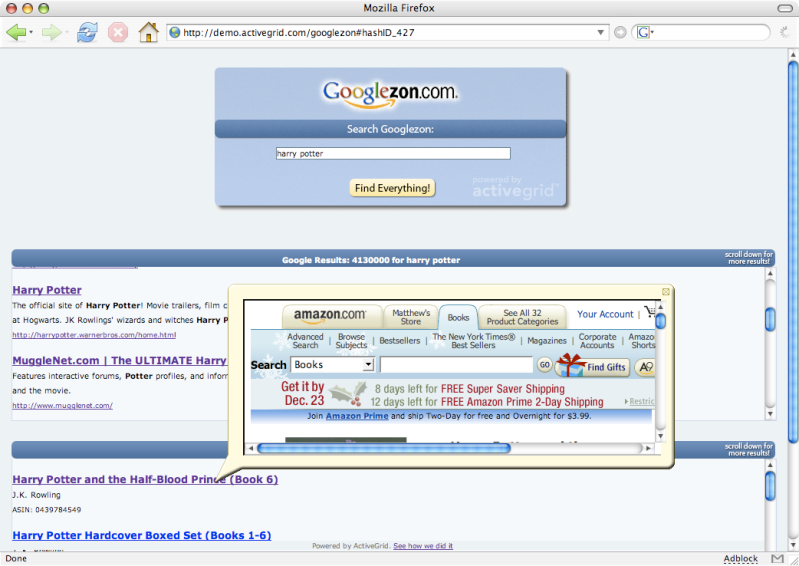
Task: Switch to Matthew's Store tab
Action: pyautogui.click(x=411, y=317)
